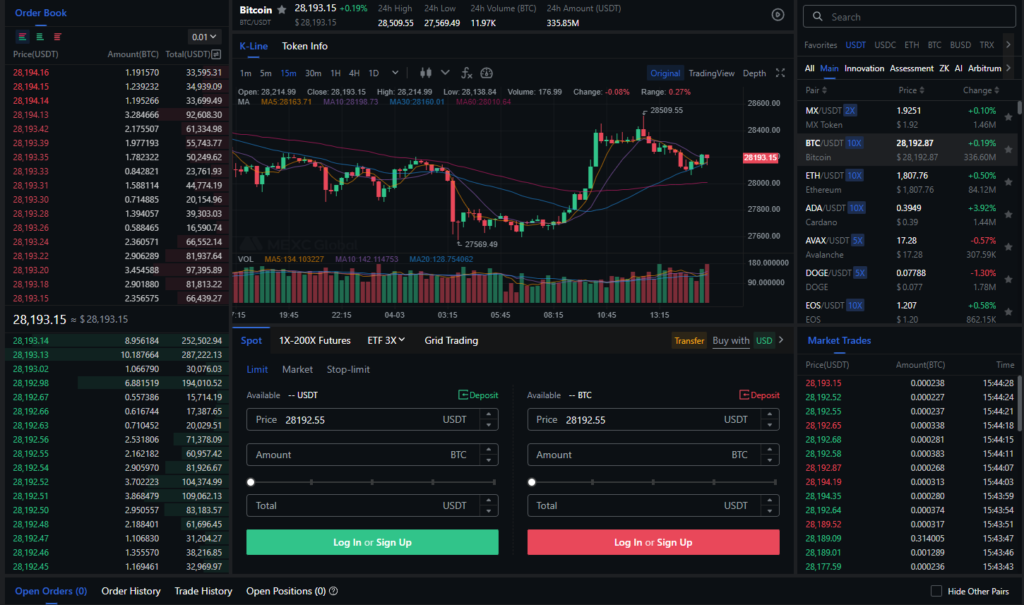Click the buy amount percentage slider handle
Screen dimensions: 1024x605
click(x=251, y=482)
